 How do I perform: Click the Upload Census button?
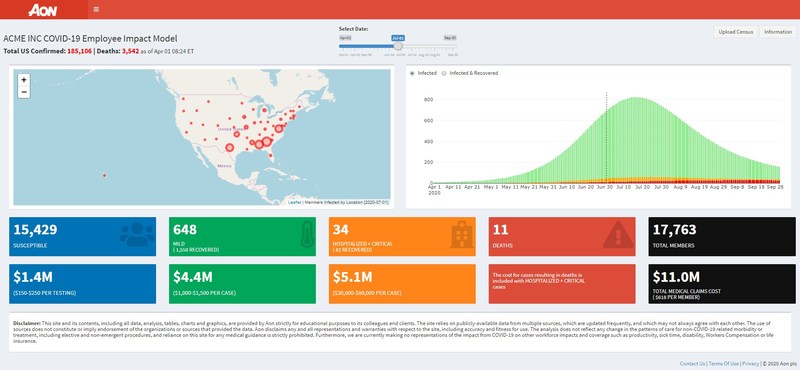(736, 32)
